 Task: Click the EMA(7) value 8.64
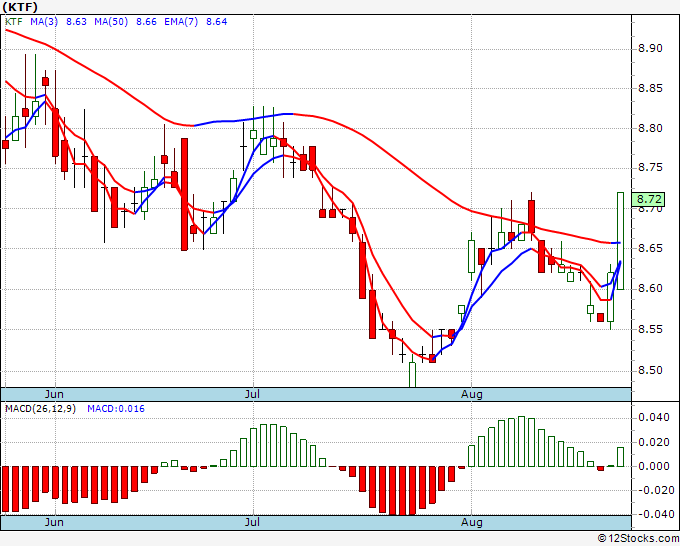[216, 22]
